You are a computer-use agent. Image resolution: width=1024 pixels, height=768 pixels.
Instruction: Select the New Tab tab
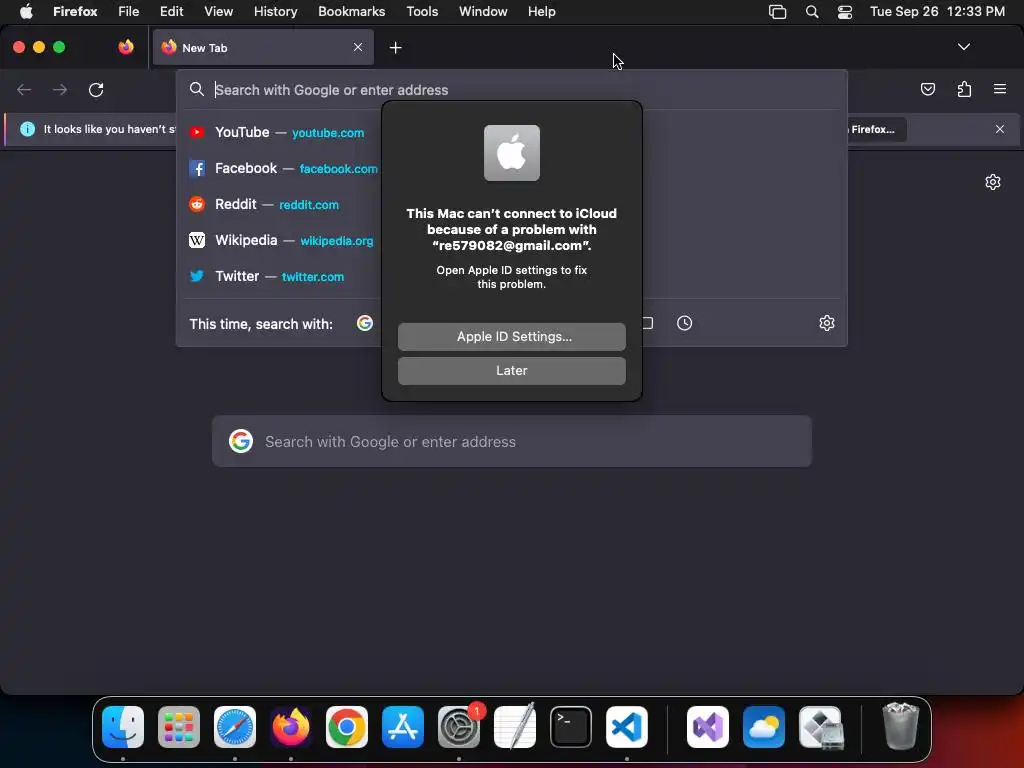[x=263, y=48]
